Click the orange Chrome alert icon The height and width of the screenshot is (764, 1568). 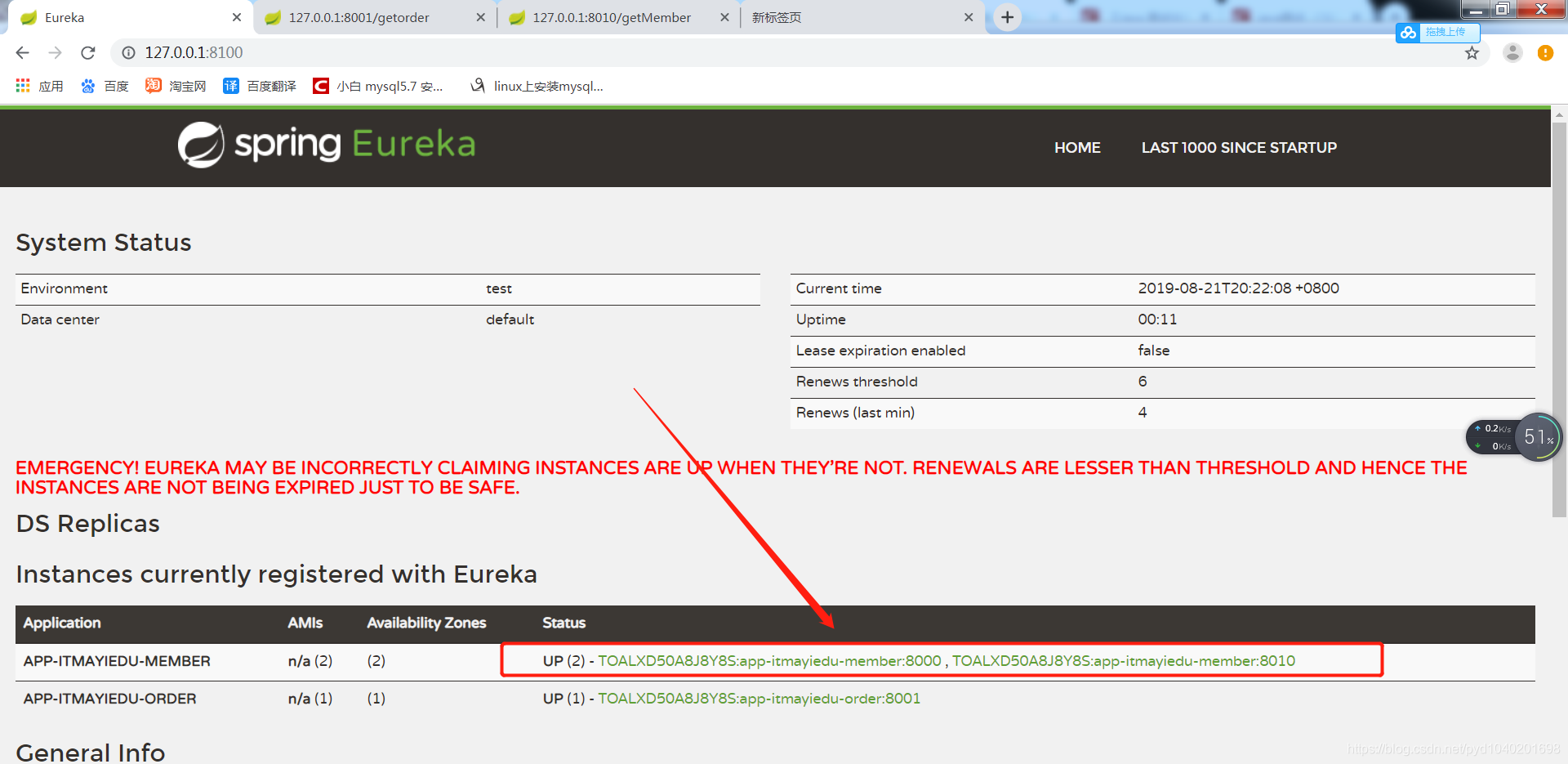point(1545,52)
